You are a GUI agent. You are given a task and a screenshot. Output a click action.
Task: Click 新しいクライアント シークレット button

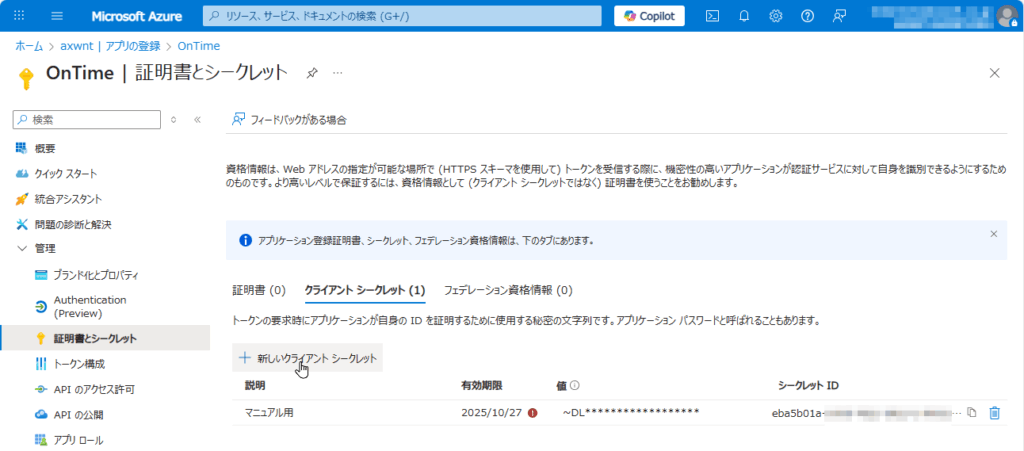tap(308, 358)
